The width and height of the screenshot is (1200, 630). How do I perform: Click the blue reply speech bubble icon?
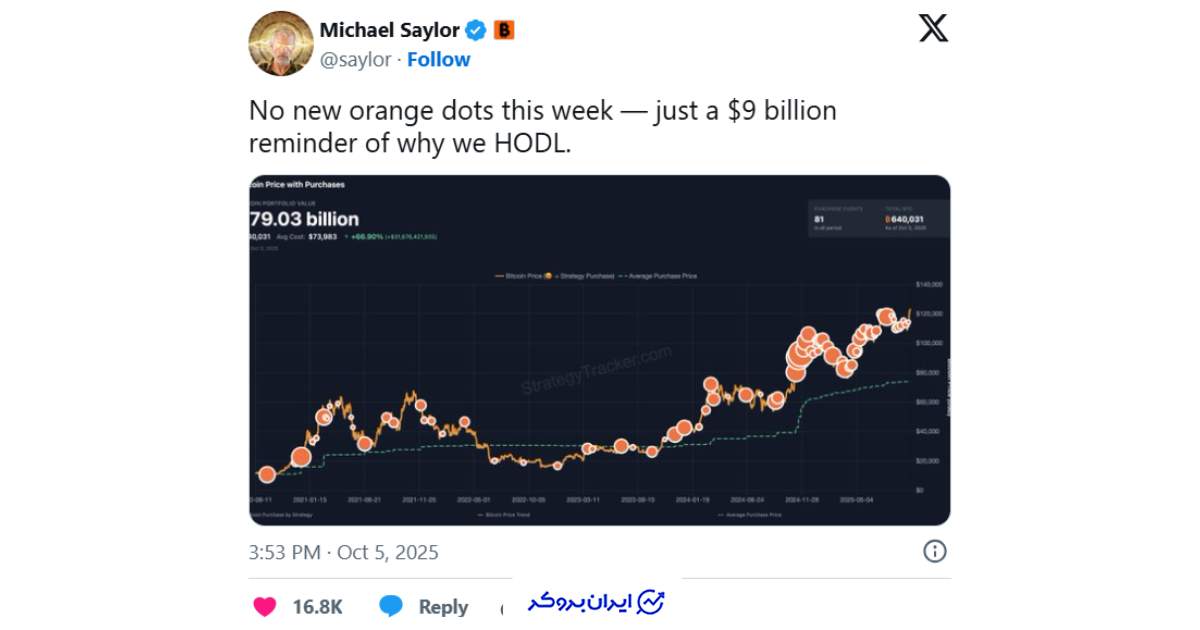(x=392, y=606)
